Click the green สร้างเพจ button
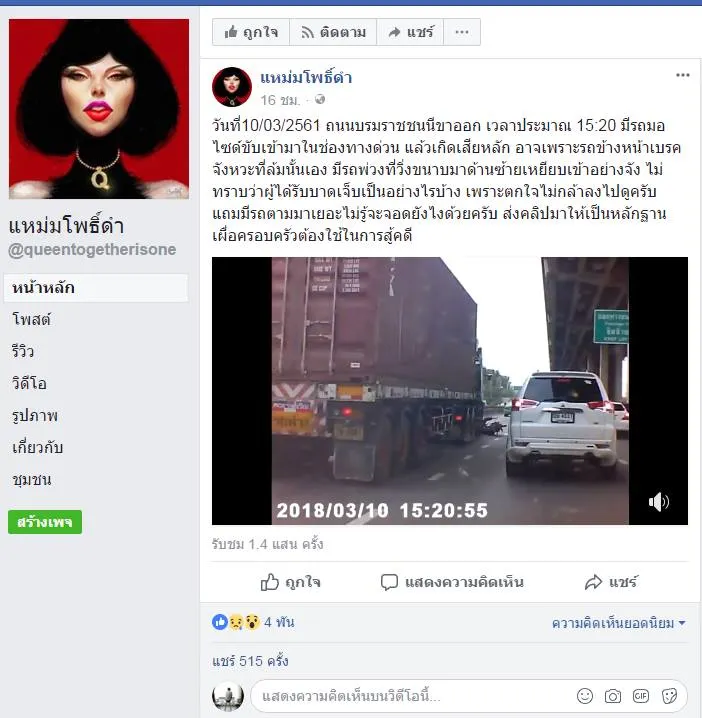This screenshot has width=702, height=718. click(45, 522)
